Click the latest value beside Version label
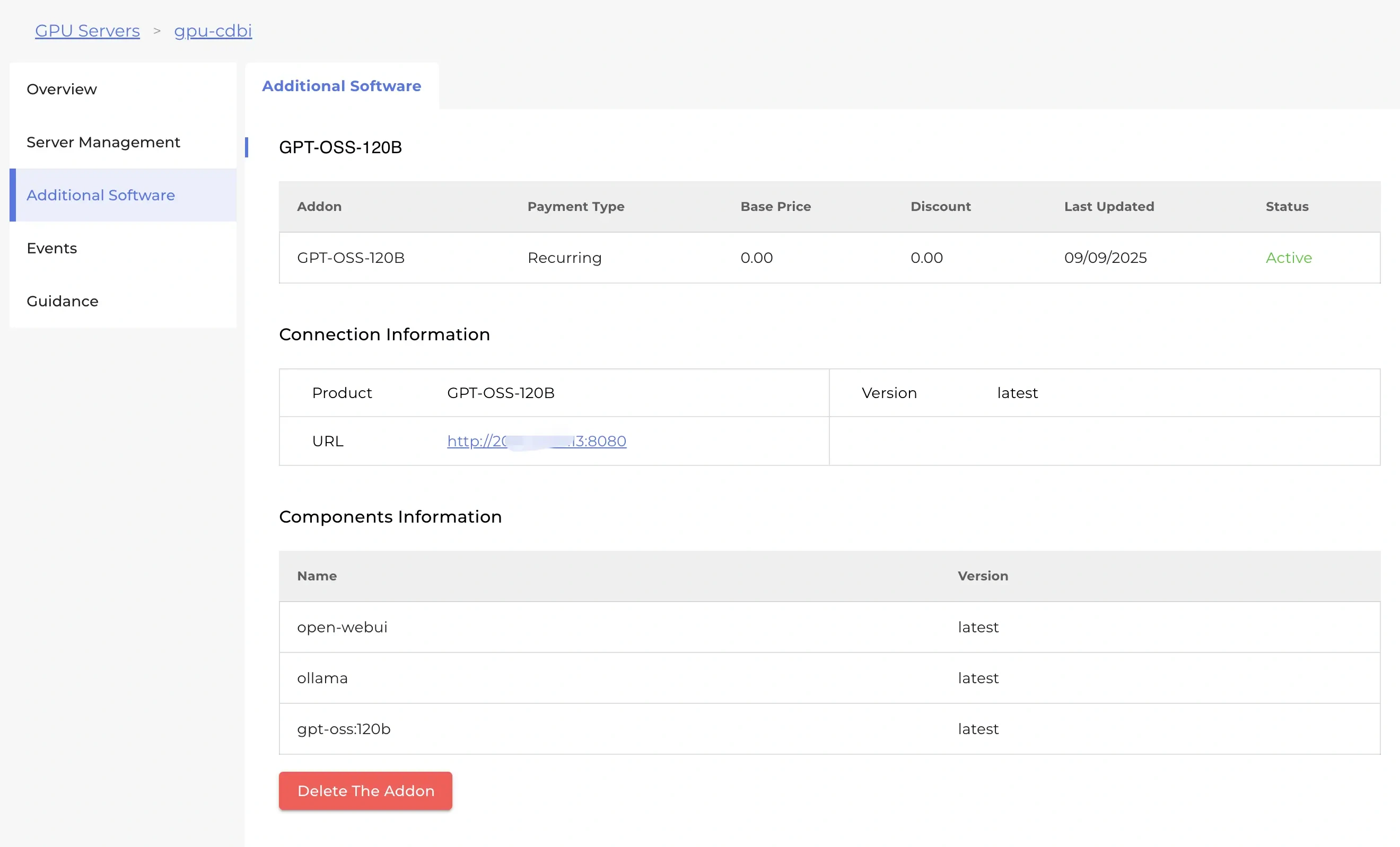The height and width of the screenshot is (847, 1400). pos(1017,393)
